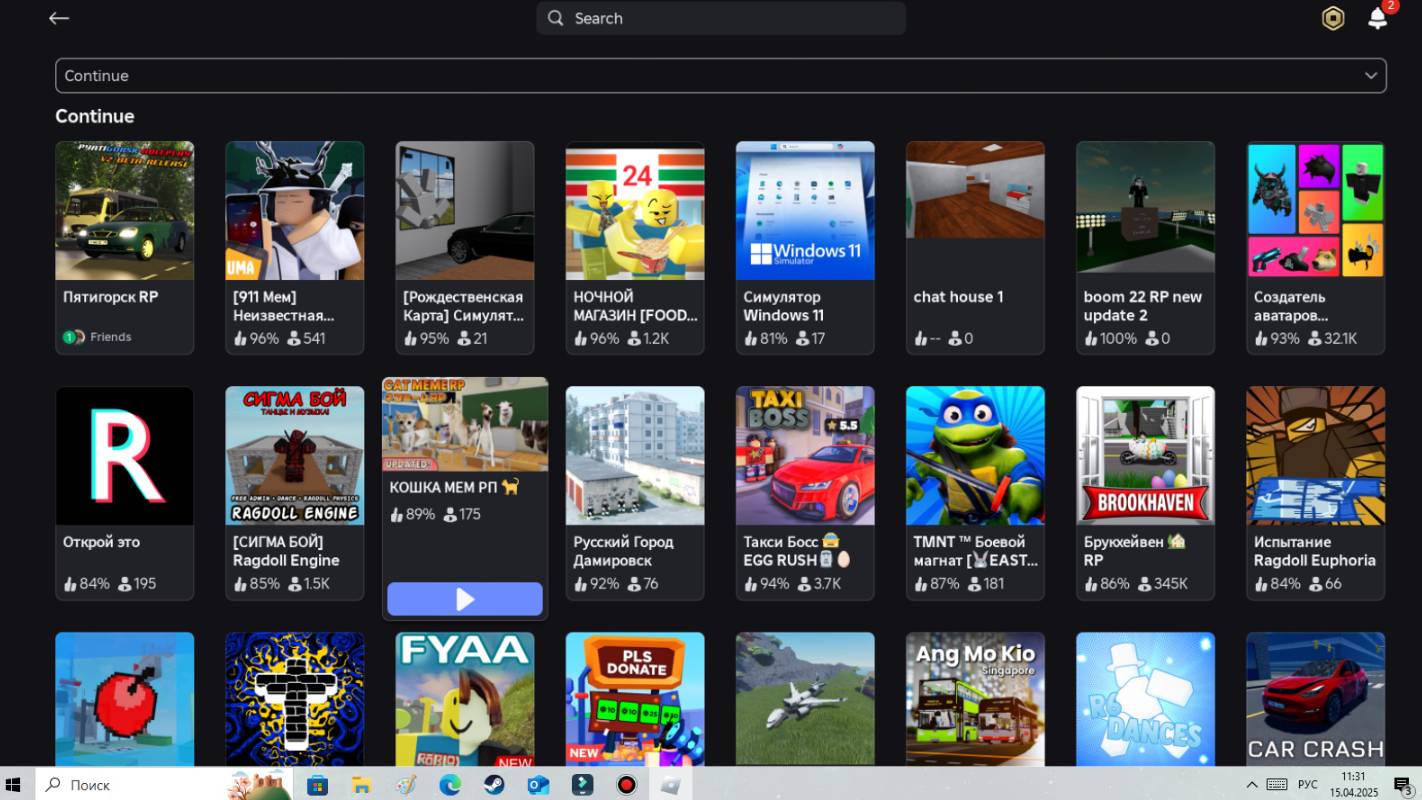Launch Microsoft Edge from the taskbar
The image size is (1422, 800).
449,785
